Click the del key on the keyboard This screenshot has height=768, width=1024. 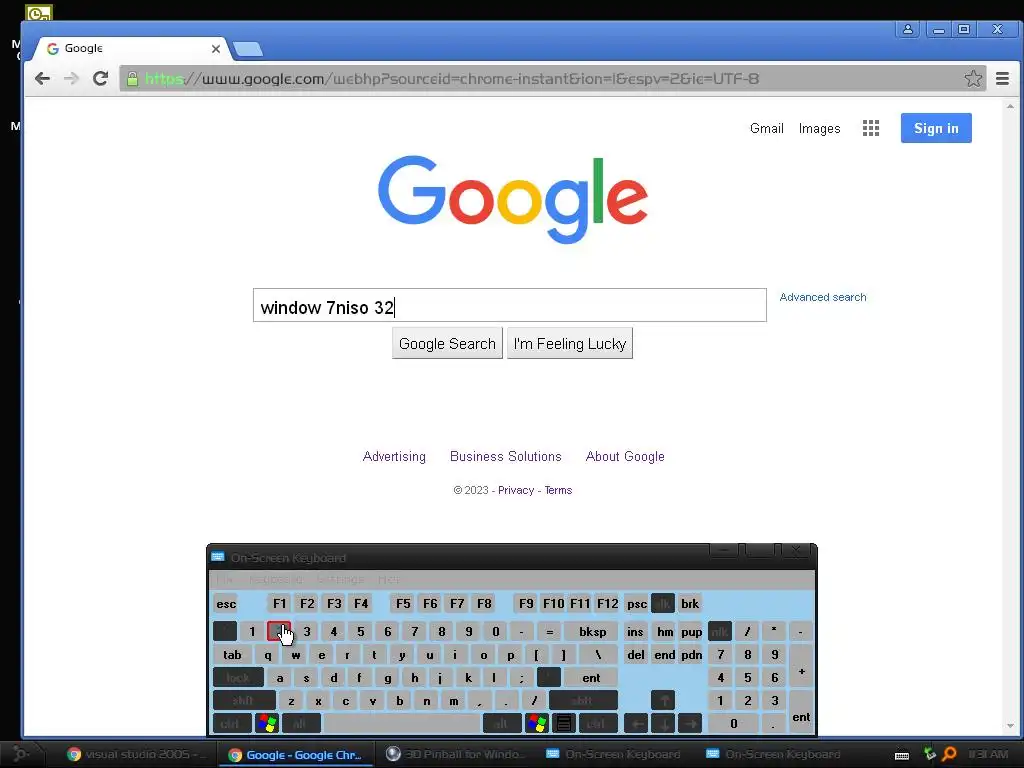point(635,655)
